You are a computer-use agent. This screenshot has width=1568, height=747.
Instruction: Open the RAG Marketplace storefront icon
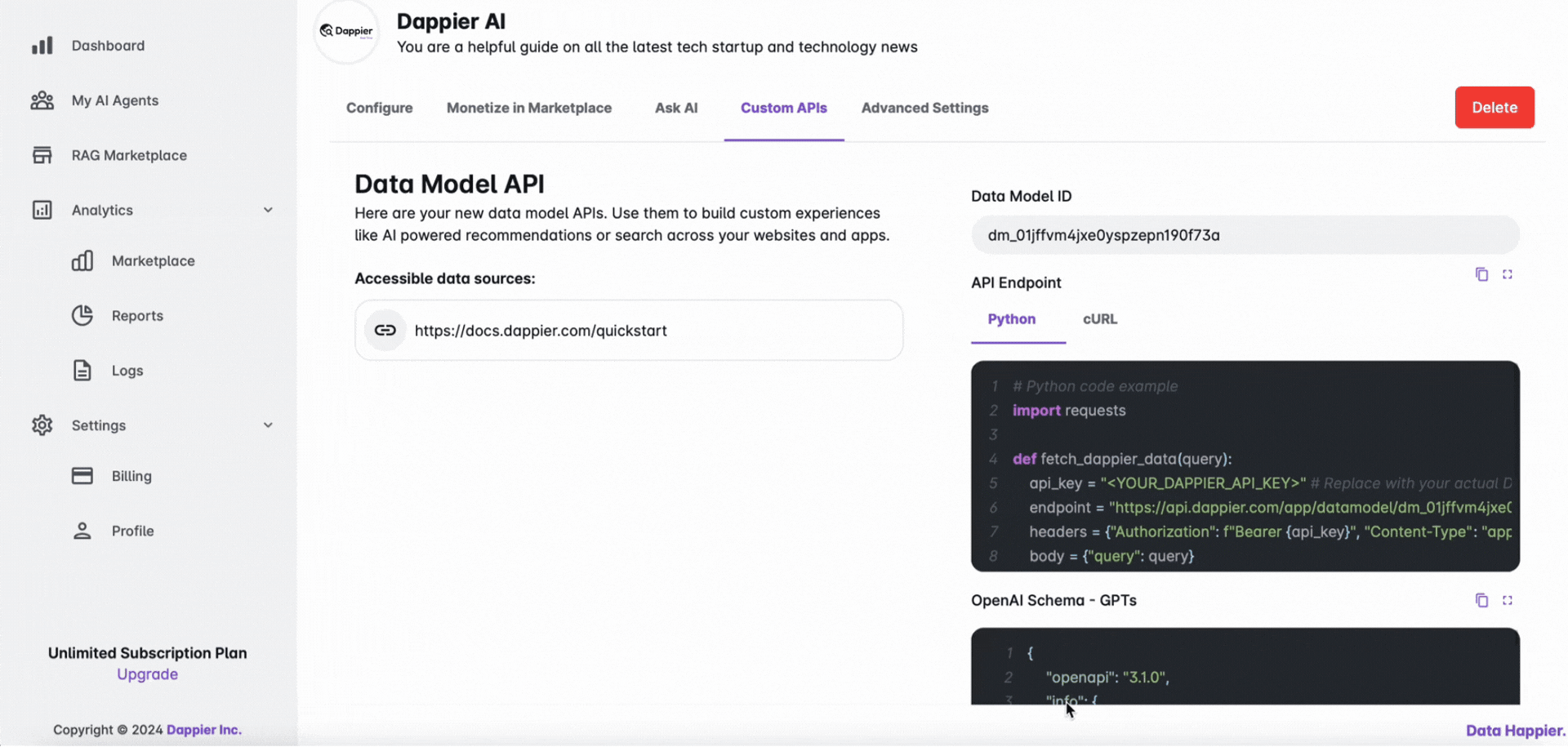(x=42, y=155)
